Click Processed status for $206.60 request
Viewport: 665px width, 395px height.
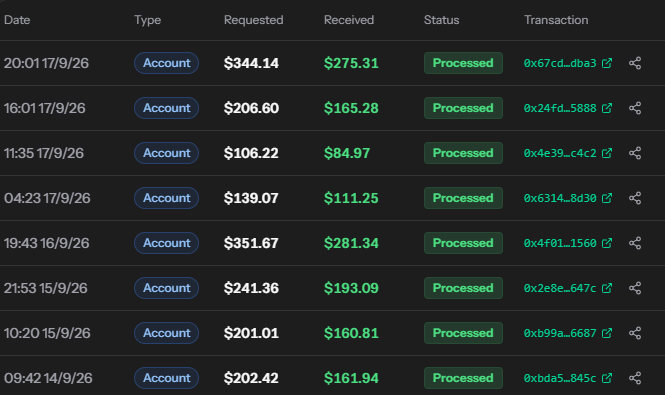[463, 108]
